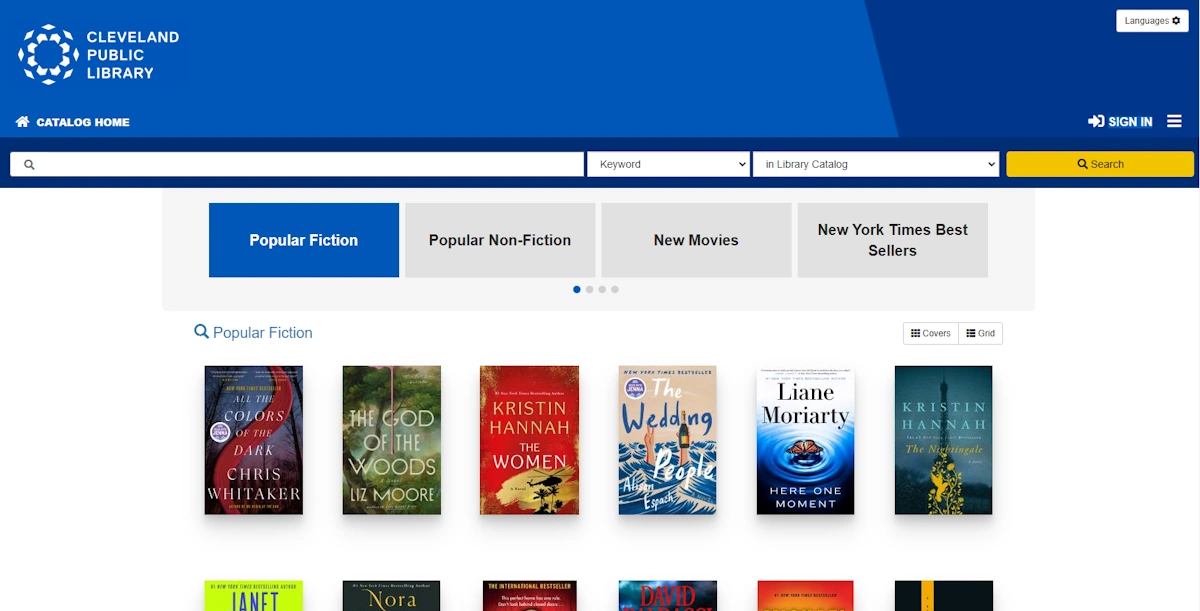Image resolution: width=1200 pixels, height=611 pixels.
Task: Click the Popular Fiction heading link
Action: click(262, 333)
